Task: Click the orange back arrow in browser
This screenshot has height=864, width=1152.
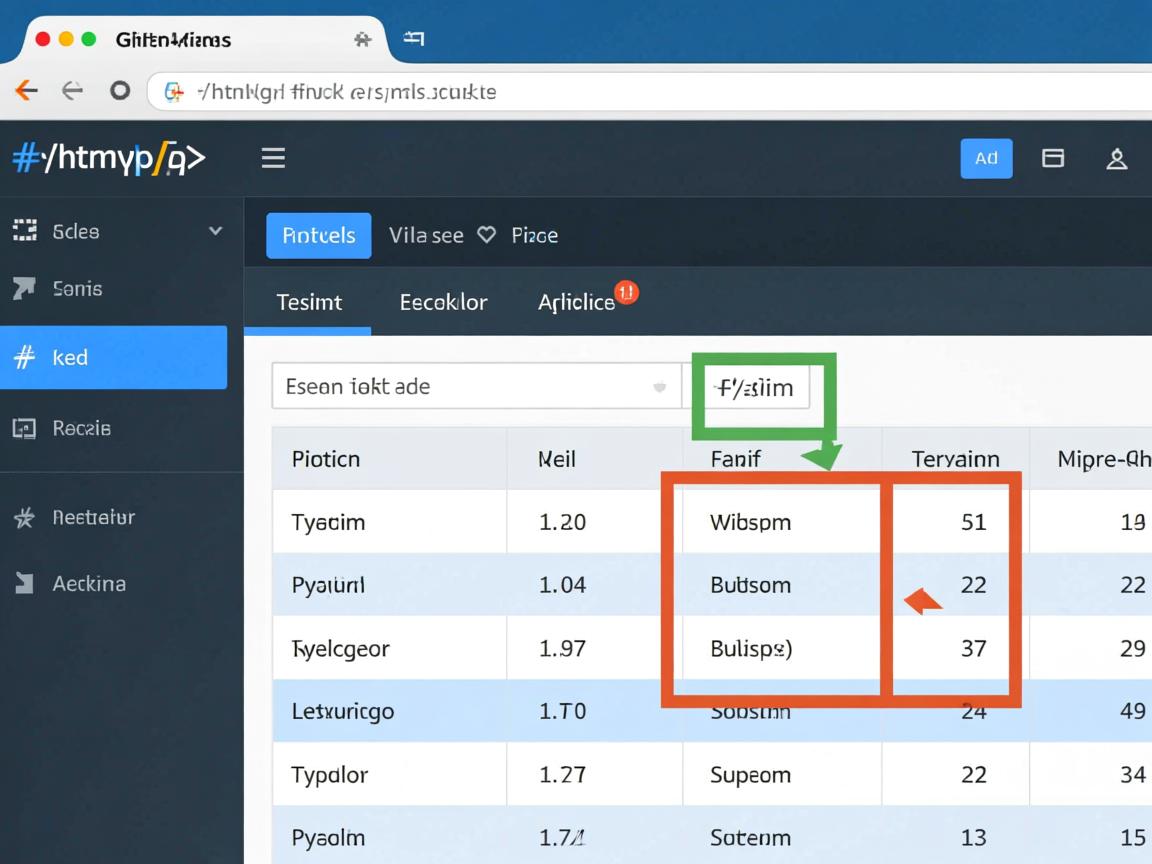Action: coord(26,91)
